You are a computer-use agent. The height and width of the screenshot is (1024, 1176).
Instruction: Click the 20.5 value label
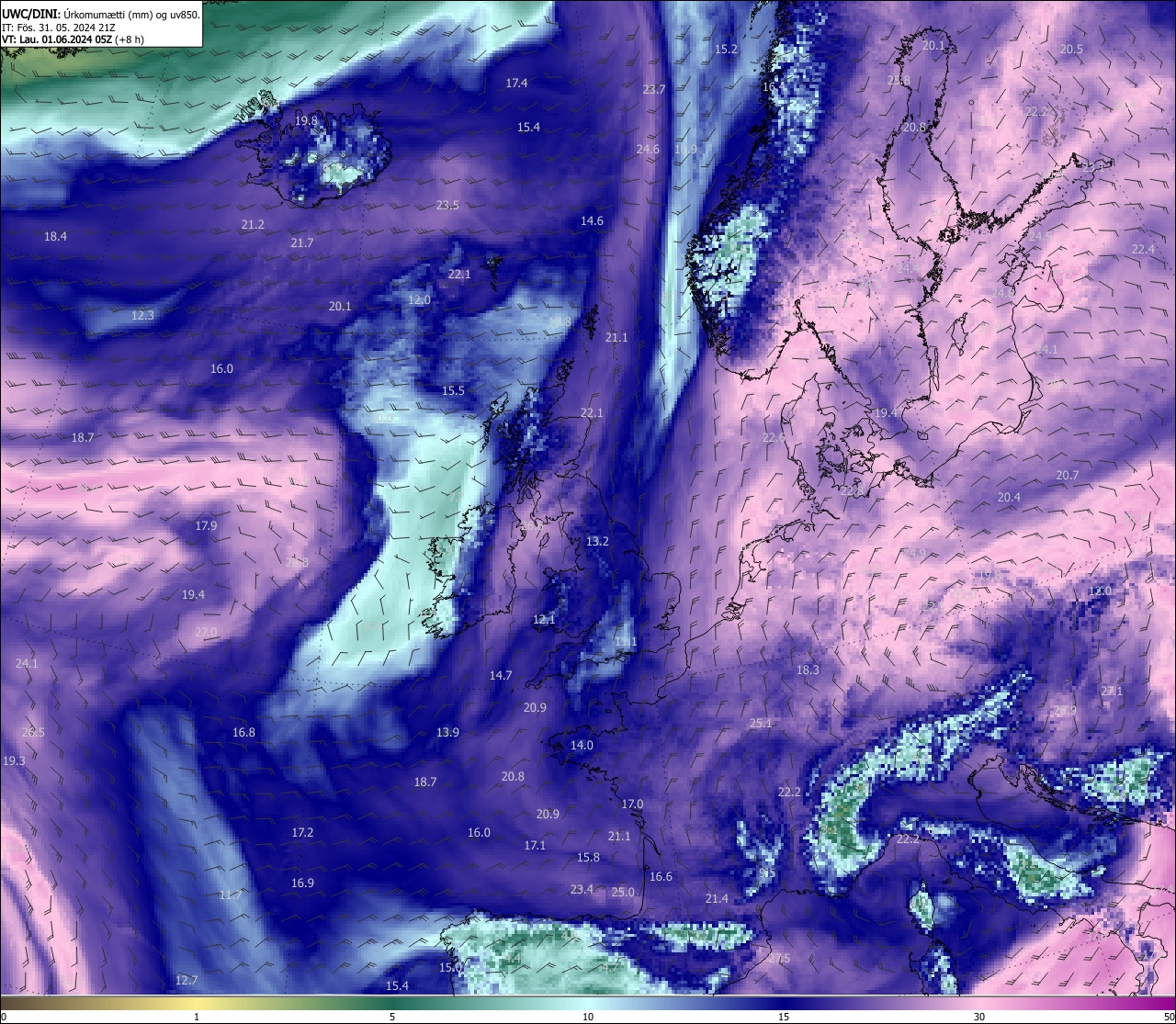[1070, 50]
